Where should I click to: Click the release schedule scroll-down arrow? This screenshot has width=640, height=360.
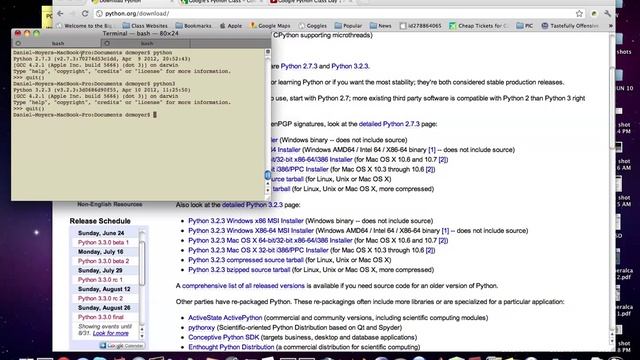[x=142, y=336]
